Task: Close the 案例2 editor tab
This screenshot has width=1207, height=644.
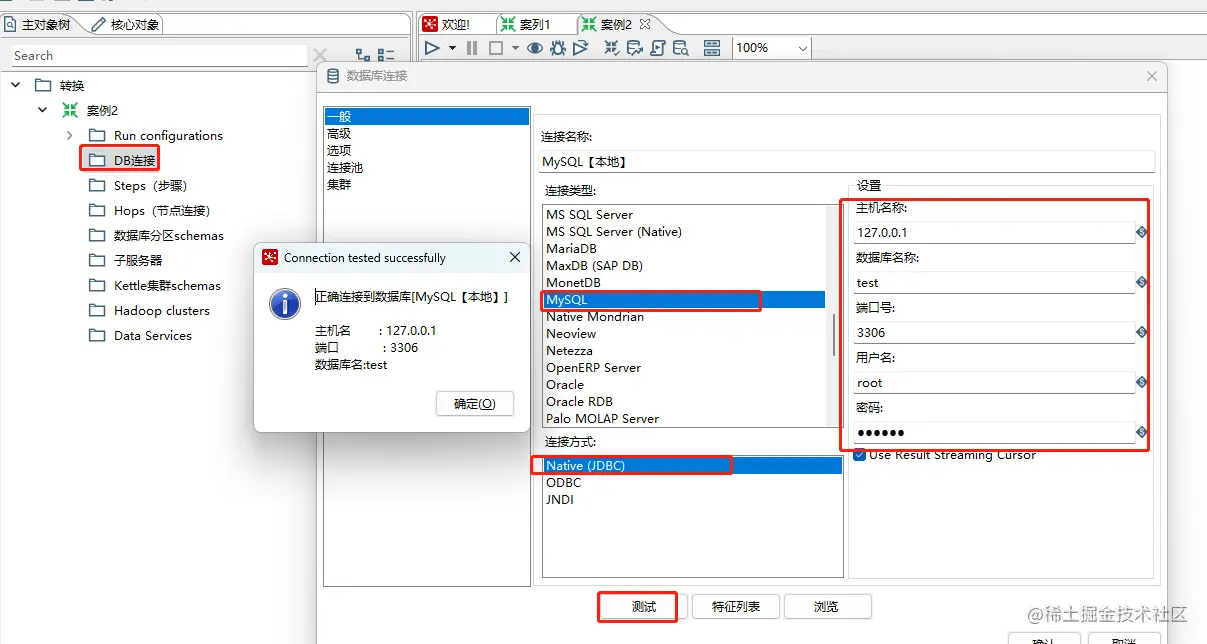Action: (644, 23)
